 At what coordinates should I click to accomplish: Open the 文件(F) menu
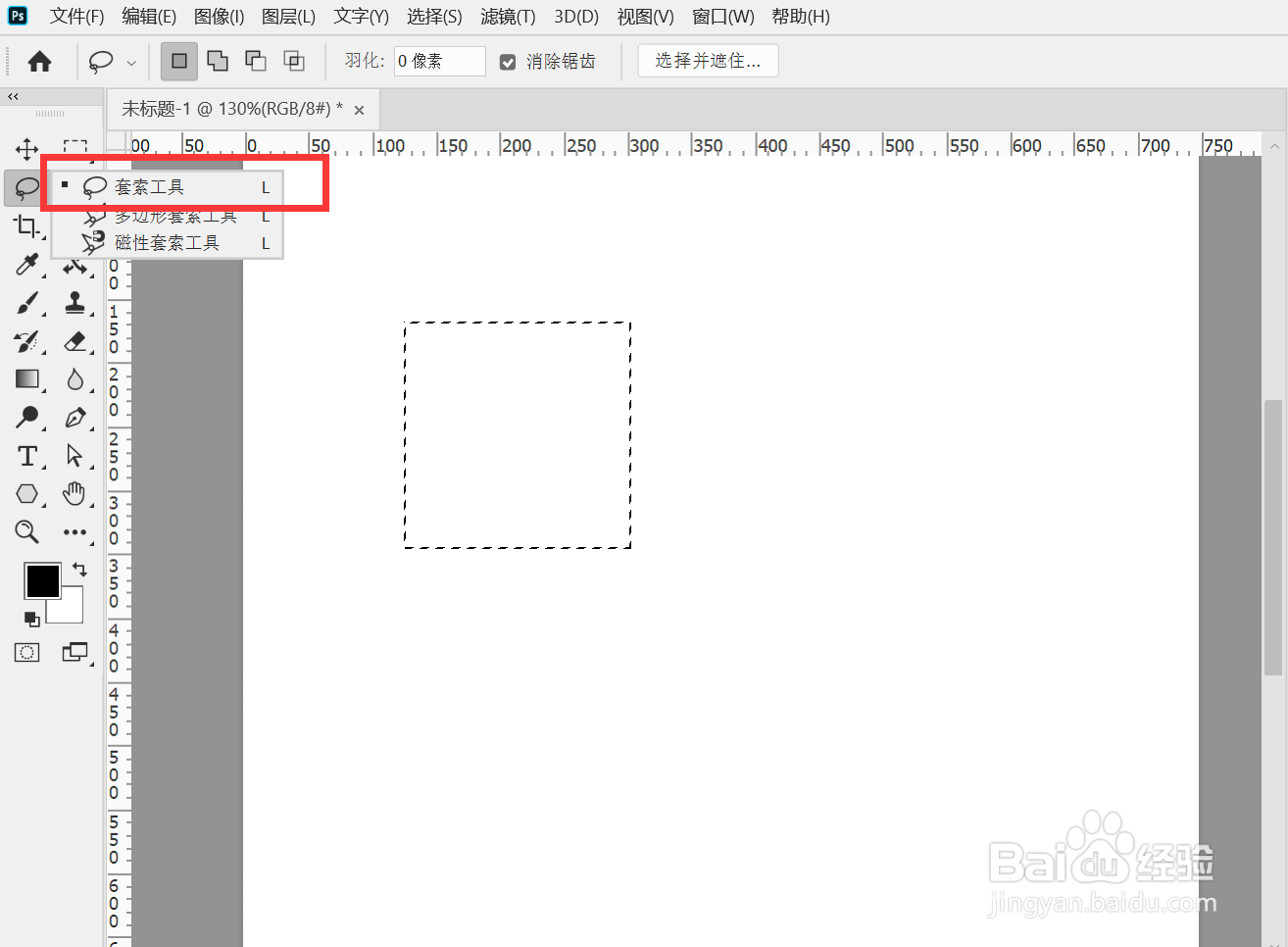tap(76, 17)
